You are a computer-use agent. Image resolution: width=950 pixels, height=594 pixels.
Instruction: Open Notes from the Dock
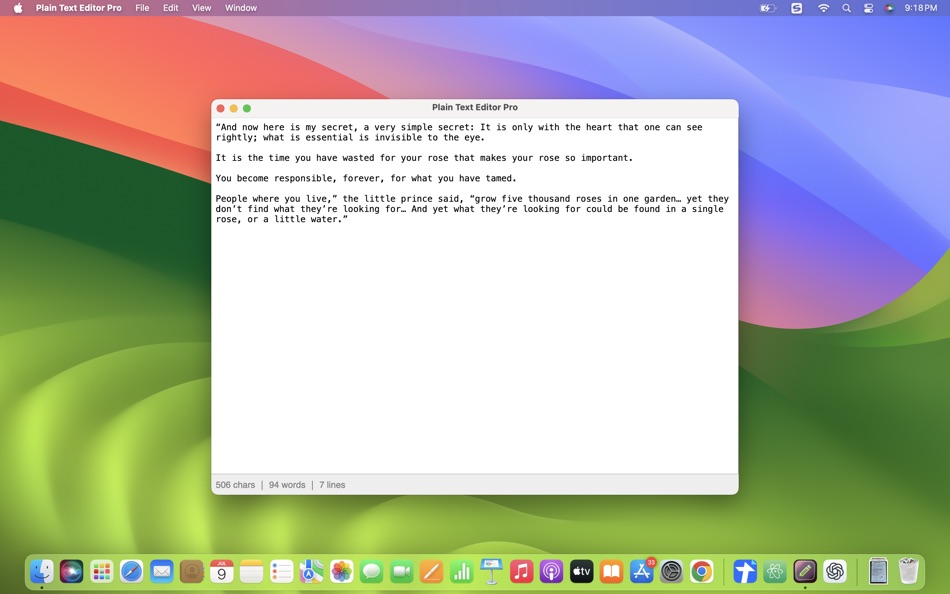pos(251,571)
